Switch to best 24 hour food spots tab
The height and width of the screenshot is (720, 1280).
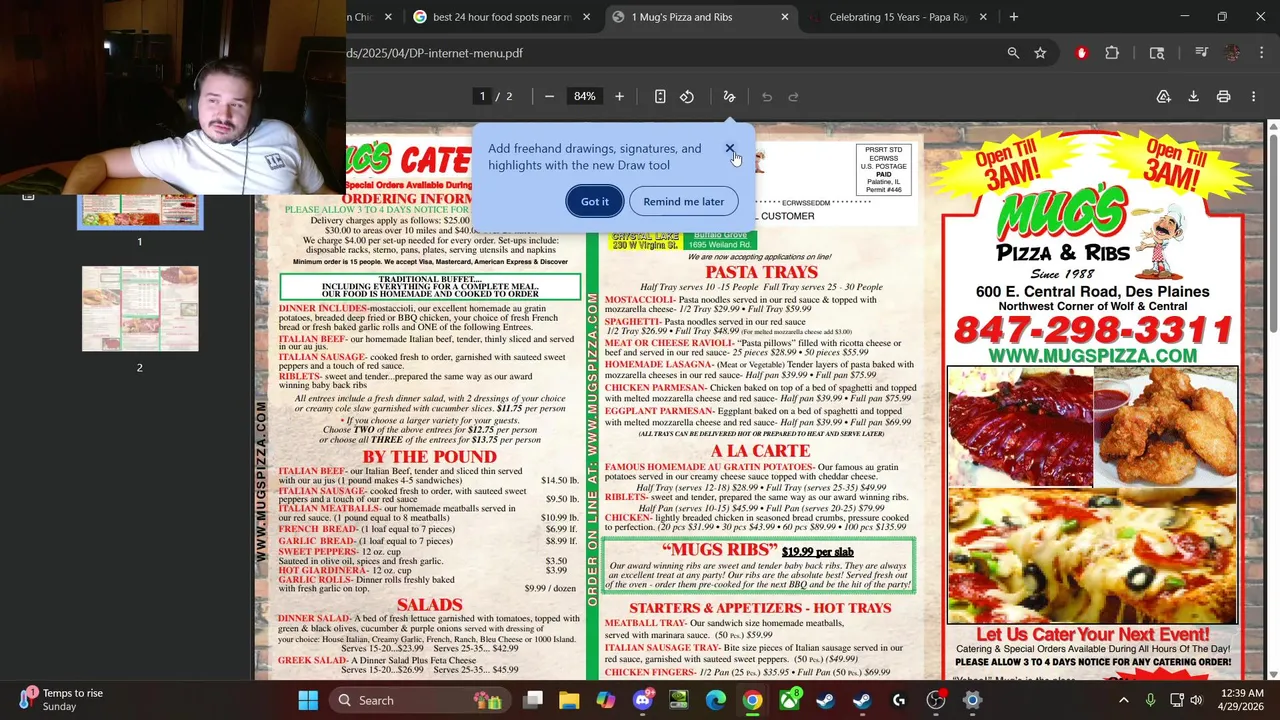(502, 17)
